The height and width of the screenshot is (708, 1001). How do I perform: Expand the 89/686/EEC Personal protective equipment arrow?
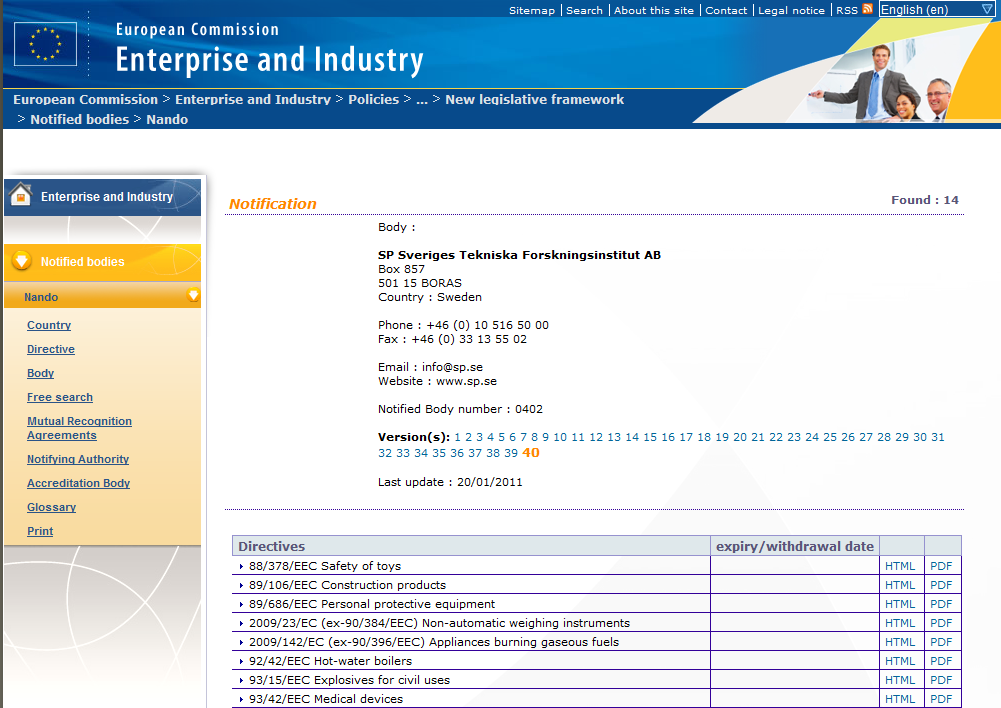(x=241, y=605)
